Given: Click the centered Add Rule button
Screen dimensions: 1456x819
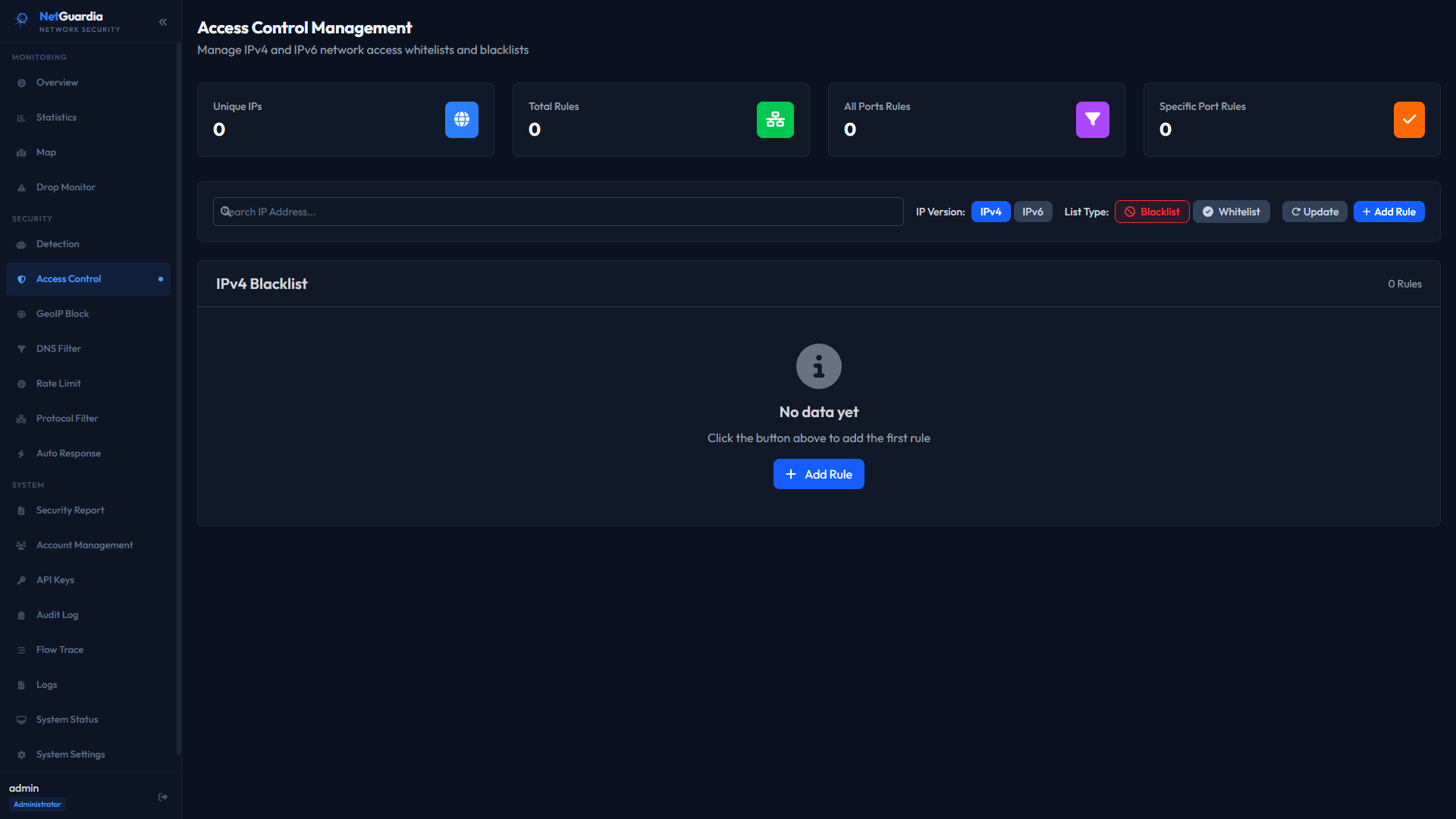Looking at the screenshot, I should click(x=819, y=474).
